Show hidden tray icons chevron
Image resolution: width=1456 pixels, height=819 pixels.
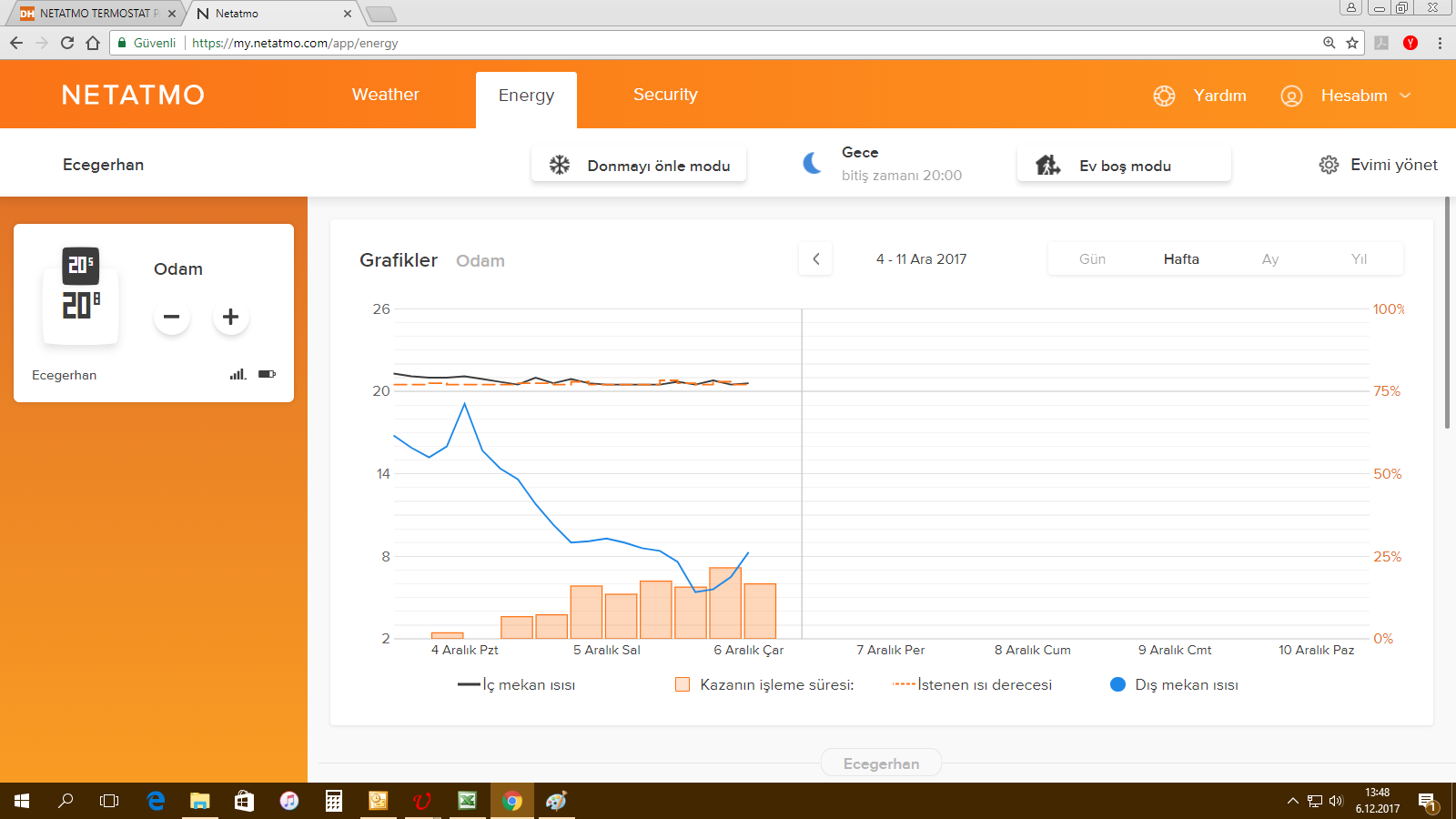pos(1292,801)
